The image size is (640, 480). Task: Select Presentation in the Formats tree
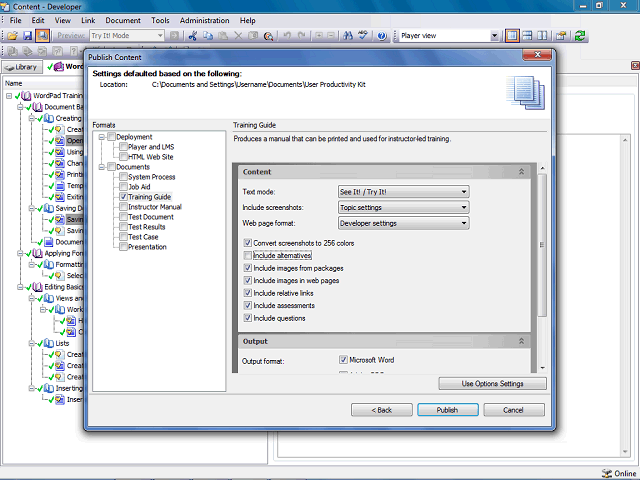tap(147, 247)
